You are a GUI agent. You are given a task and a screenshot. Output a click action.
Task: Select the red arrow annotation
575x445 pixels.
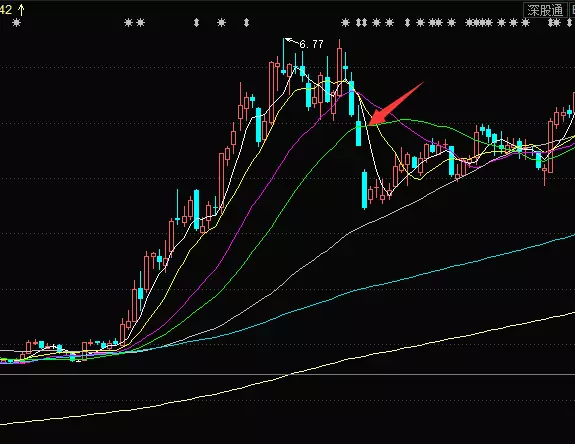click(396, 104)
